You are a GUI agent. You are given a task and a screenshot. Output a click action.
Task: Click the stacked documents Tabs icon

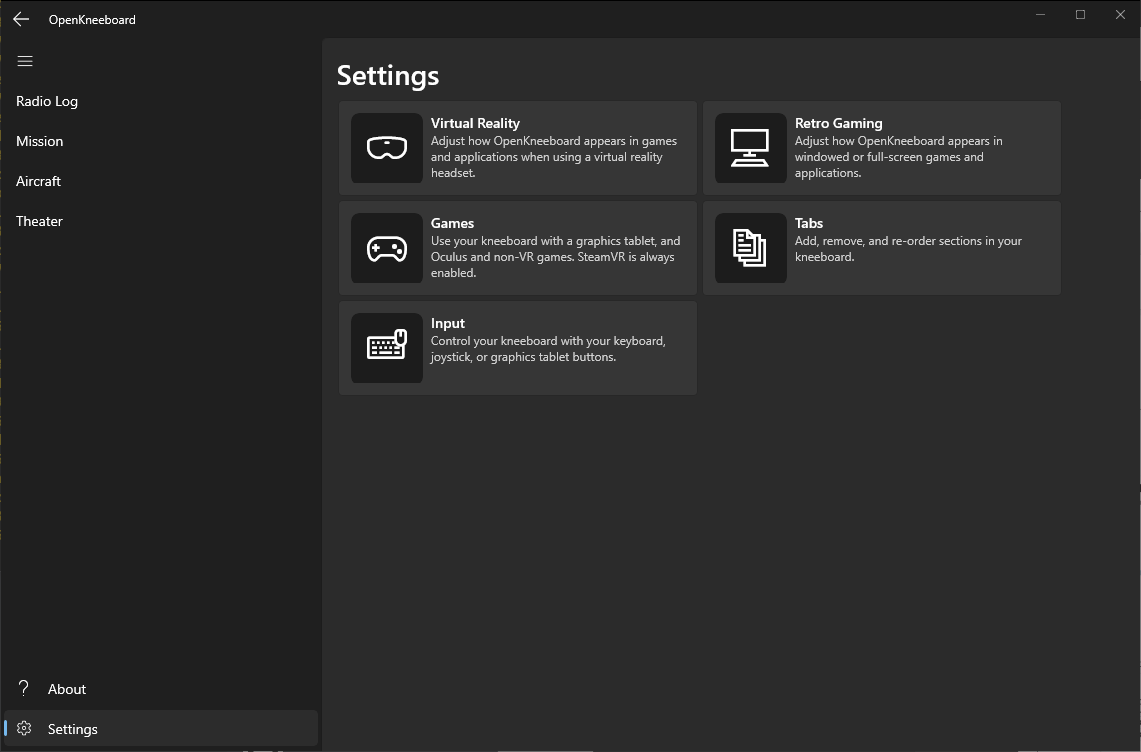click(x=750, y=248)
